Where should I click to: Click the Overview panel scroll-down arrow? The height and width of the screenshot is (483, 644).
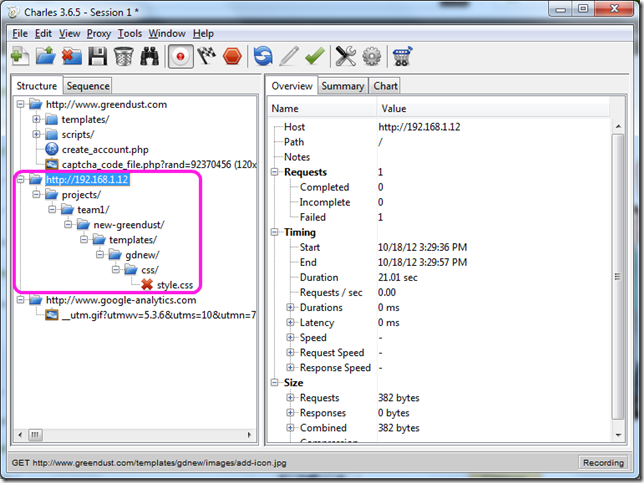coord(618,435)
